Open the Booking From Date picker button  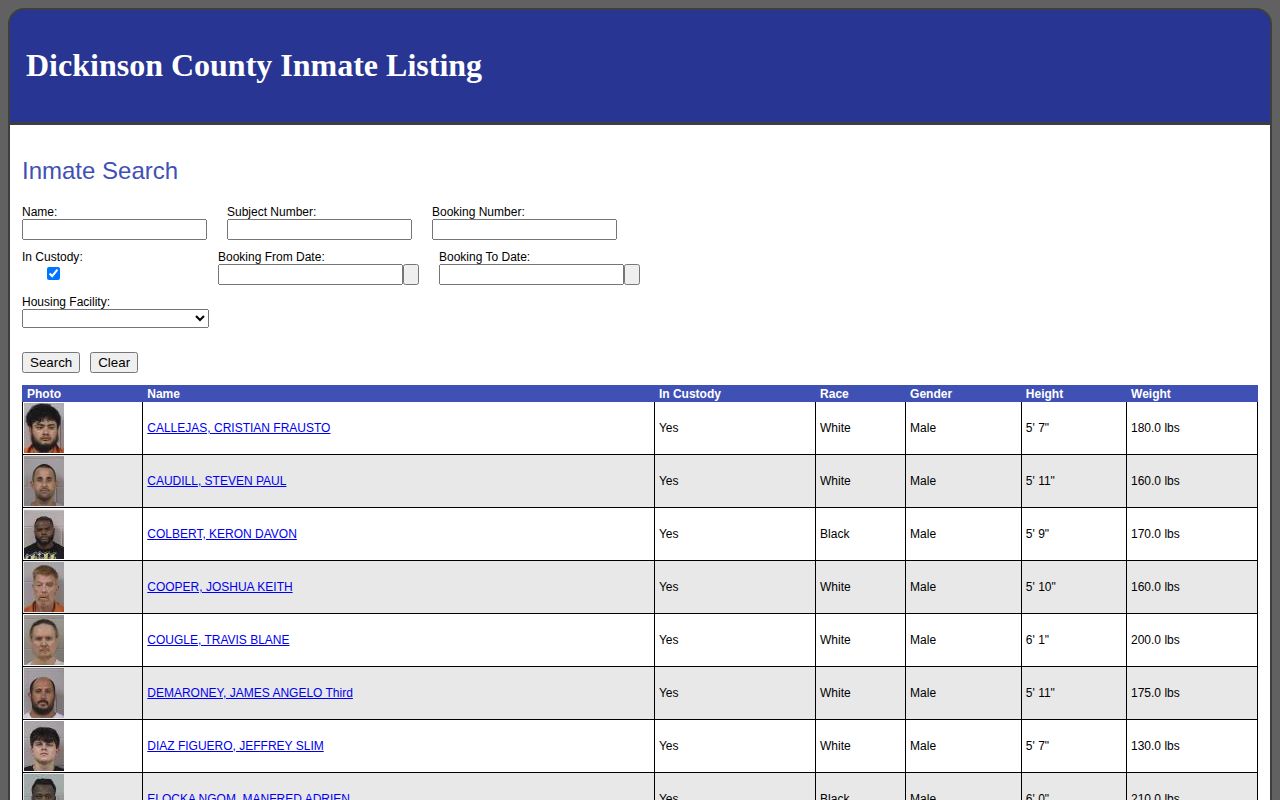411,274
